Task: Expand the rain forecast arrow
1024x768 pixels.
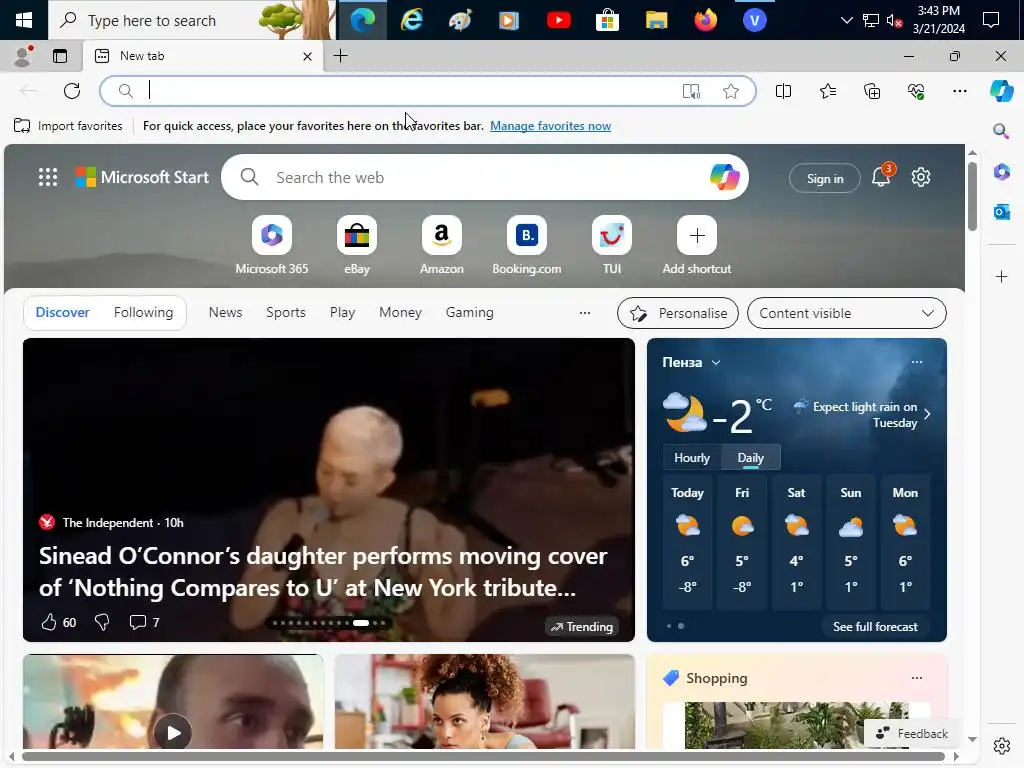Action: click(927, 414)
